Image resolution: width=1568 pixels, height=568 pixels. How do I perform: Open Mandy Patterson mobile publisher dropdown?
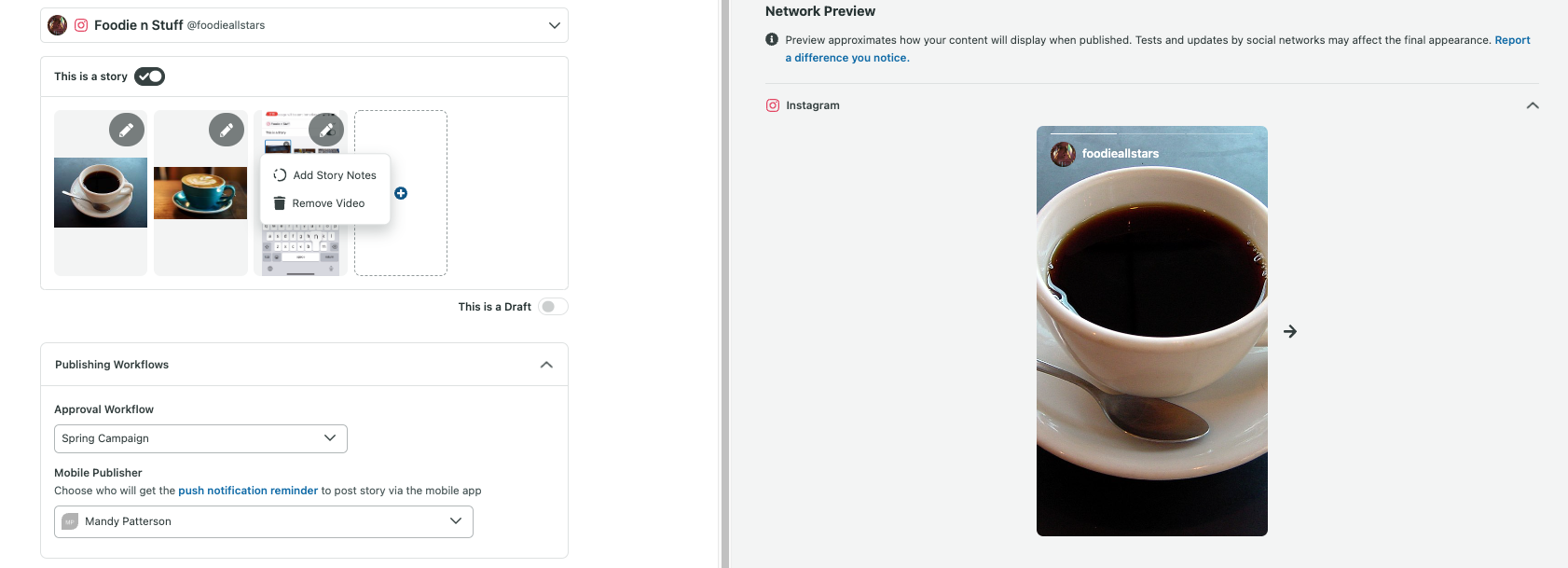(x=264, y=521)
